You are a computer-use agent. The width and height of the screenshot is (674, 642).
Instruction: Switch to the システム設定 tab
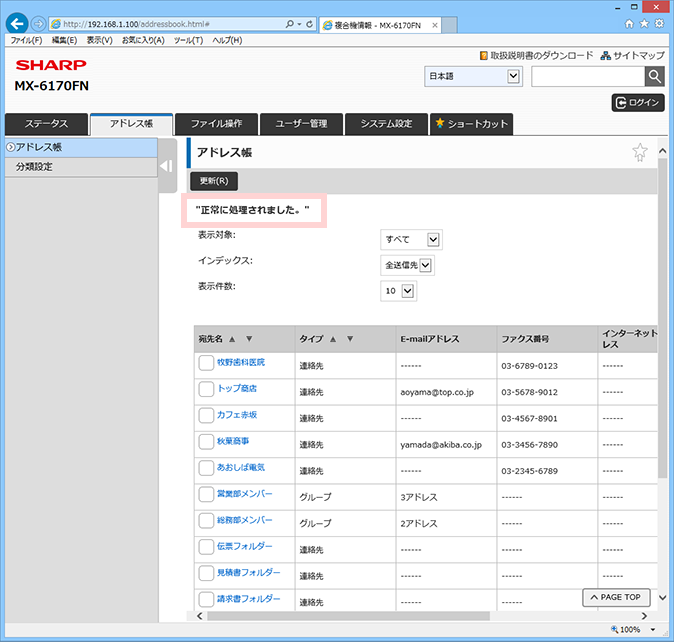point(386,124)
